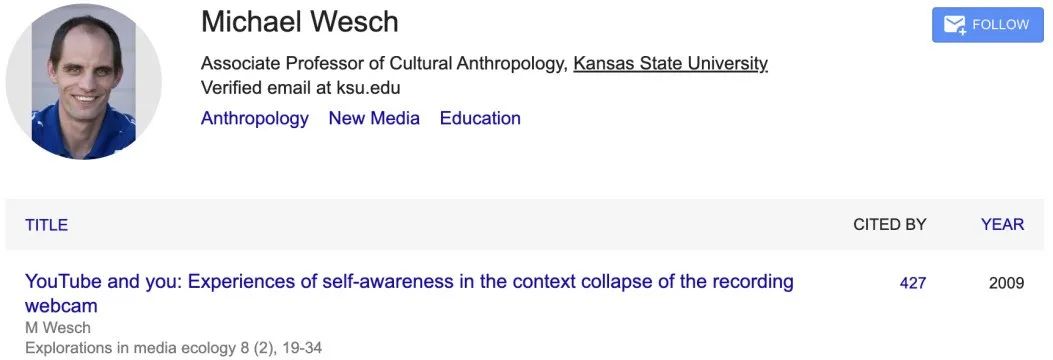Viewport: 1053px width, 360px height.
Task: Click the 'M Wesch' author line
Action: (x=58, y=328)
